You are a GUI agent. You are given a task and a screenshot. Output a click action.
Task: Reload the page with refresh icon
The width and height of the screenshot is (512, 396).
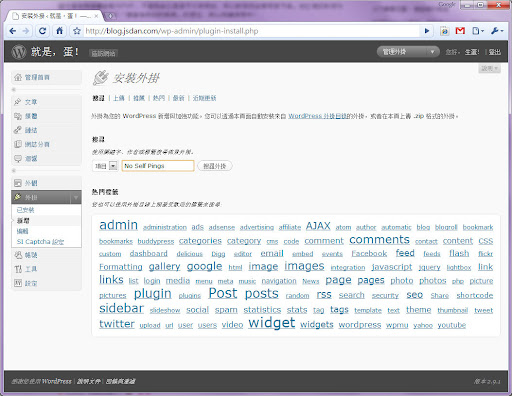point(42,31)
